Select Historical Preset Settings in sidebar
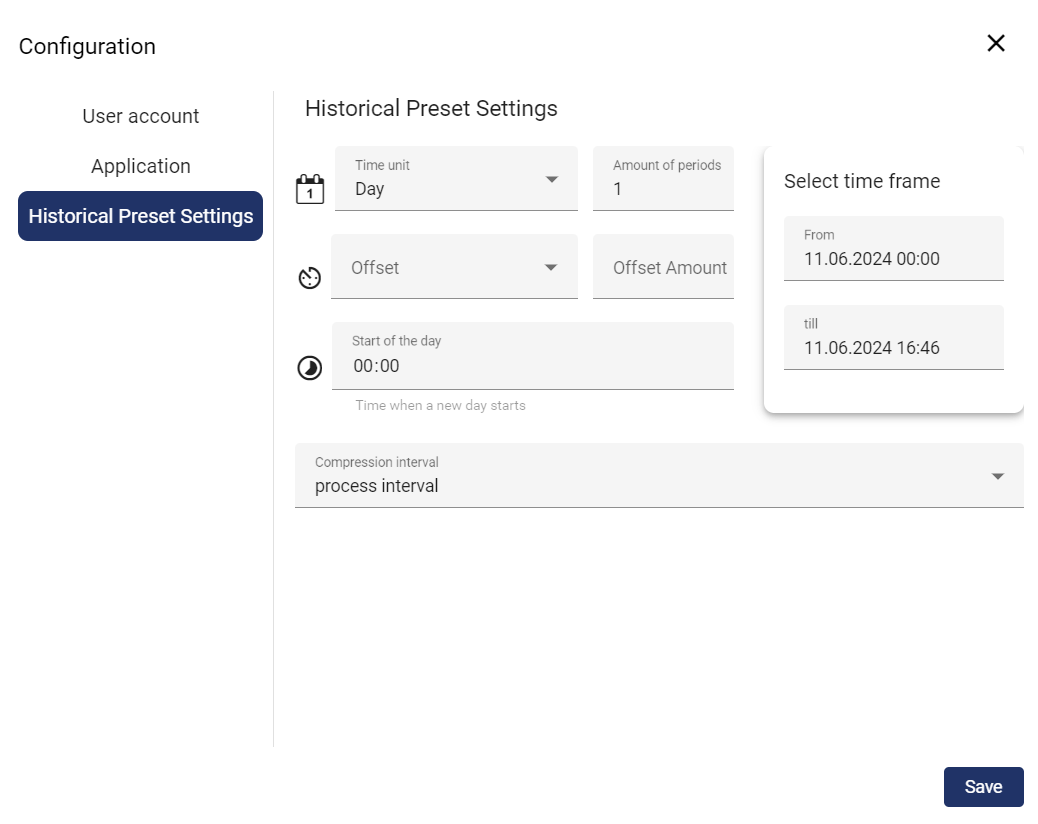 pos(141,216)
